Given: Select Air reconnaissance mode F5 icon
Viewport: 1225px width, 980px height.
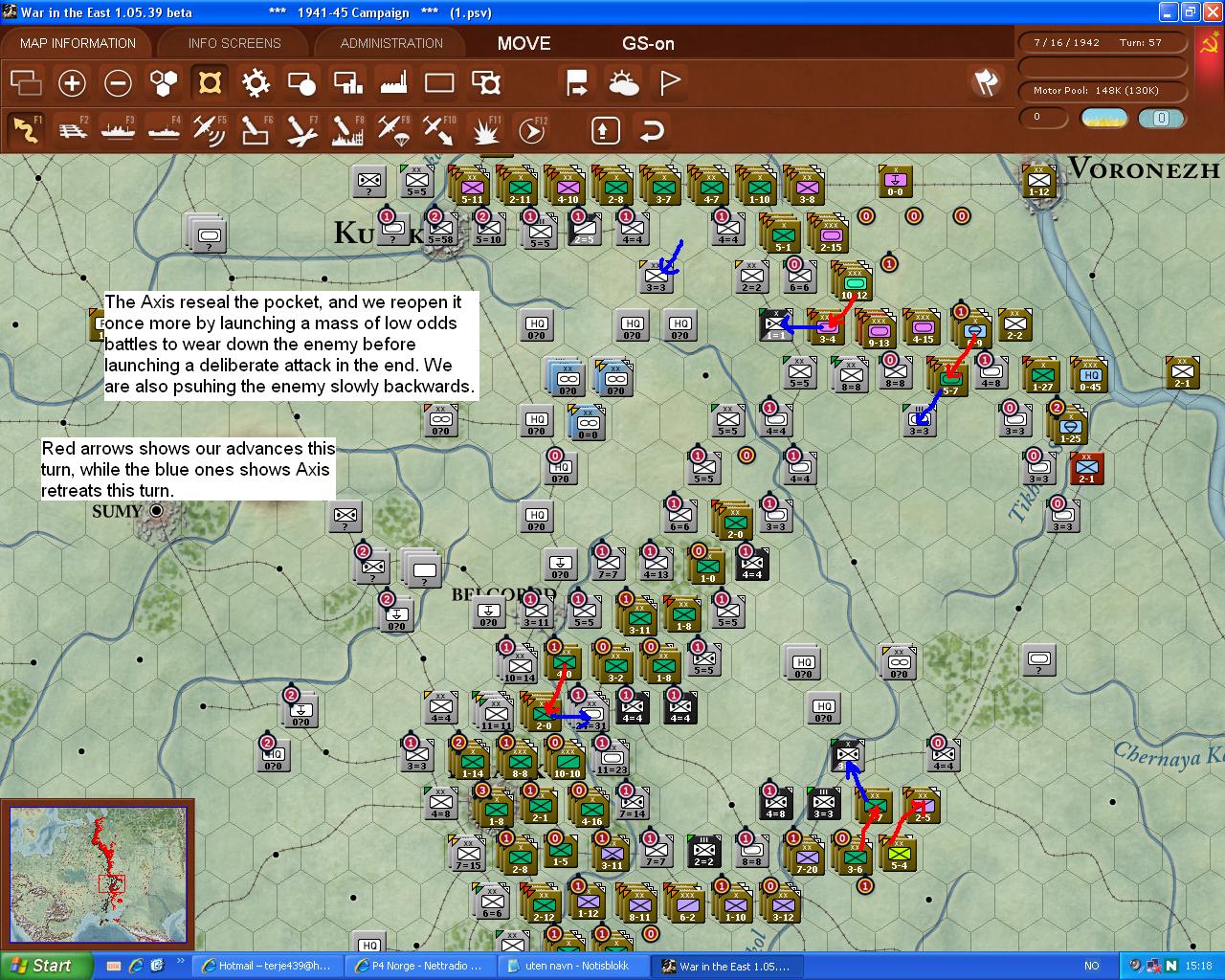Looking at the screenshot, I should click(210, 129).
